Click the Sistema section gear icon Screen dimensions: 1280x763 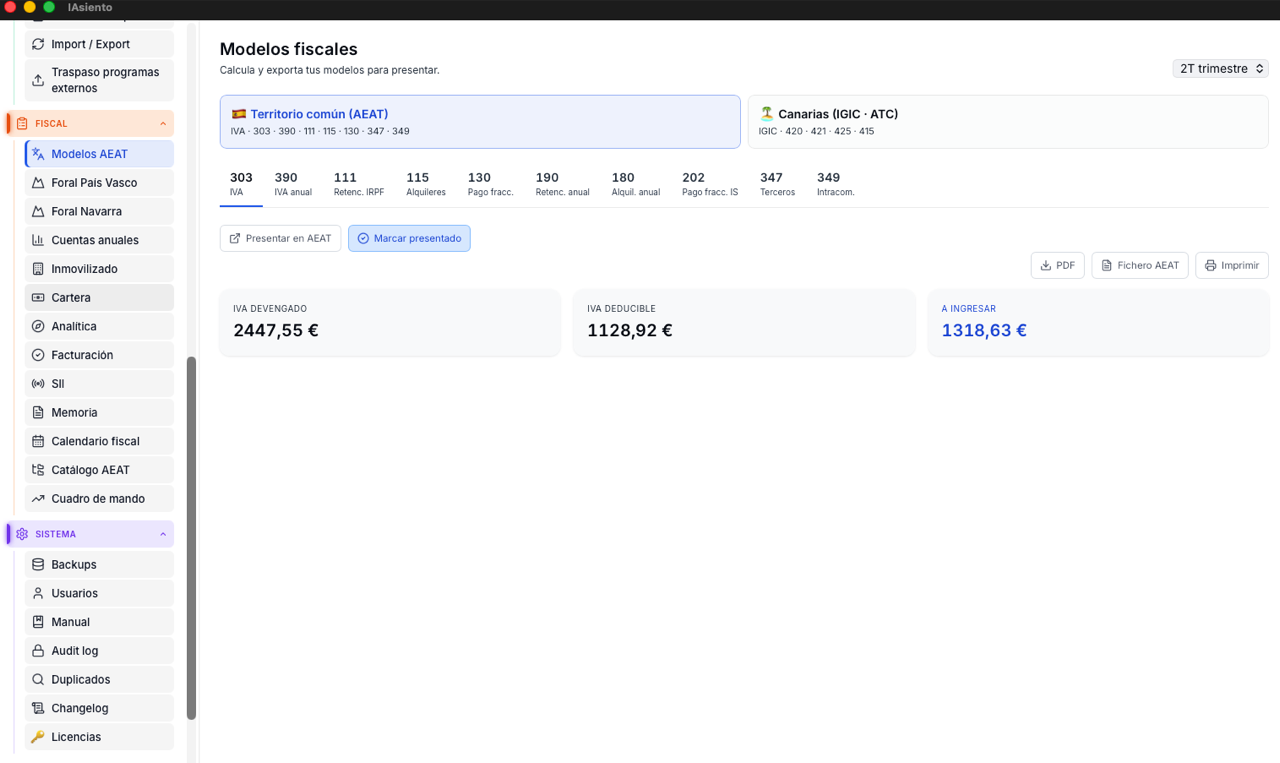coord(22,534)
